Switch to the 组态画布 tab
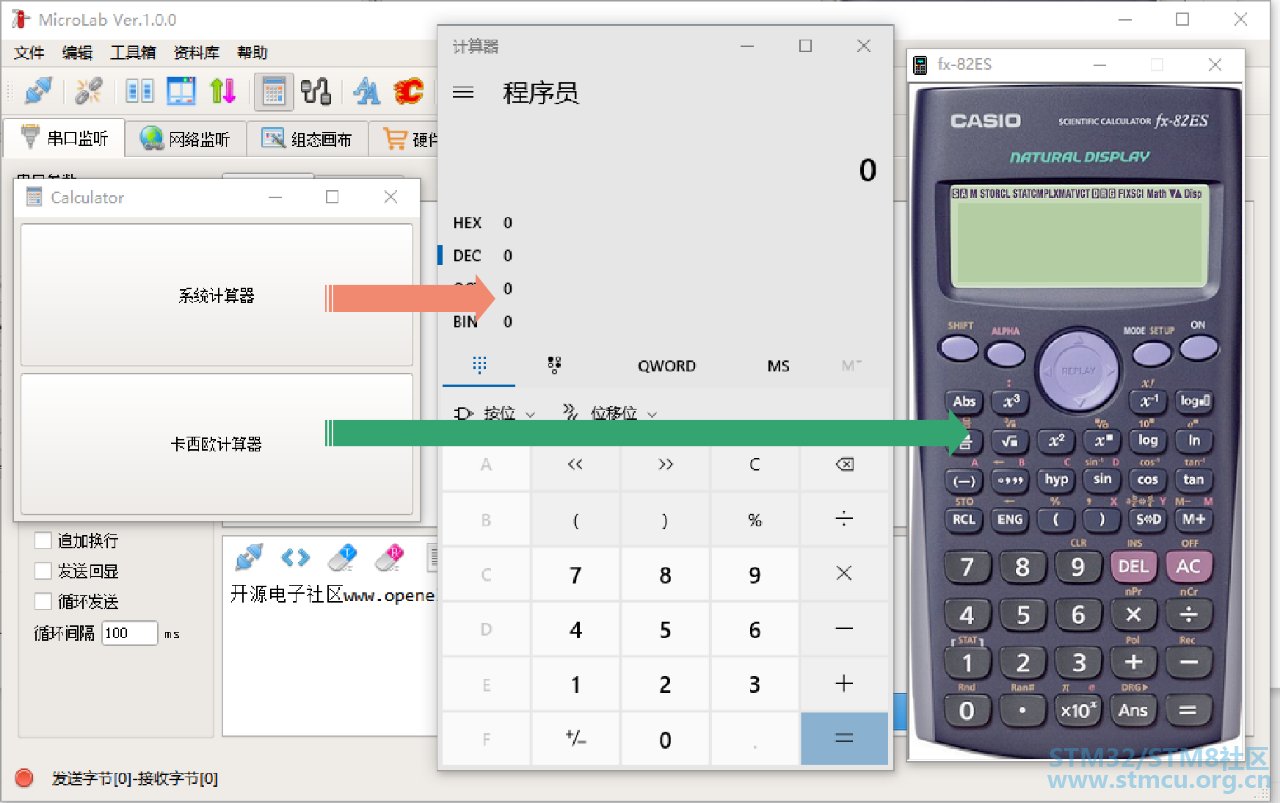This screenshot has width=1280, height=803. coord(307,139)
